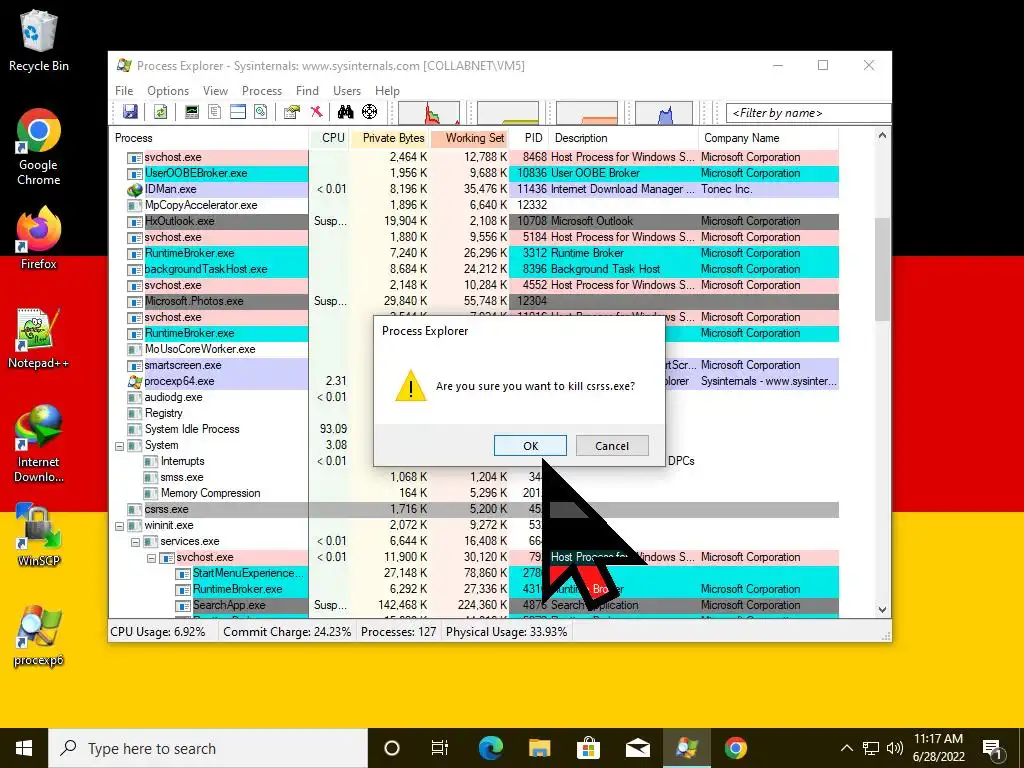Select the WinSCP desktop shortcut

[39, 534]
